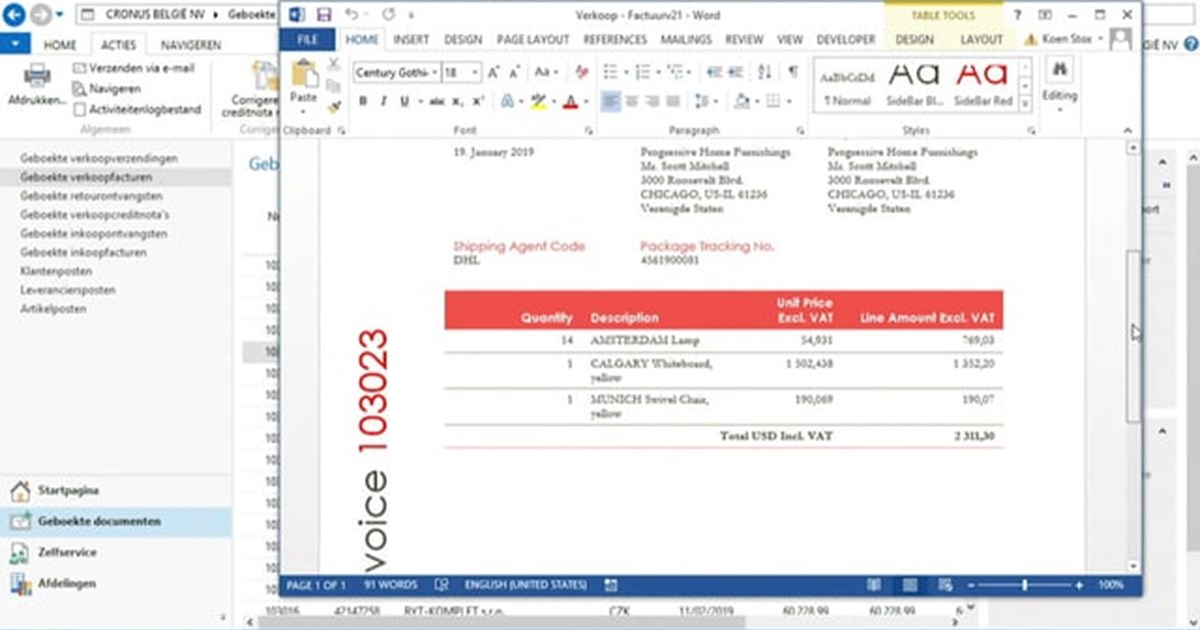Image resolution: width=1200 pixels, height=630 pixels.
Task: Toggle Subscript formatting
Action: click(456, 101)
